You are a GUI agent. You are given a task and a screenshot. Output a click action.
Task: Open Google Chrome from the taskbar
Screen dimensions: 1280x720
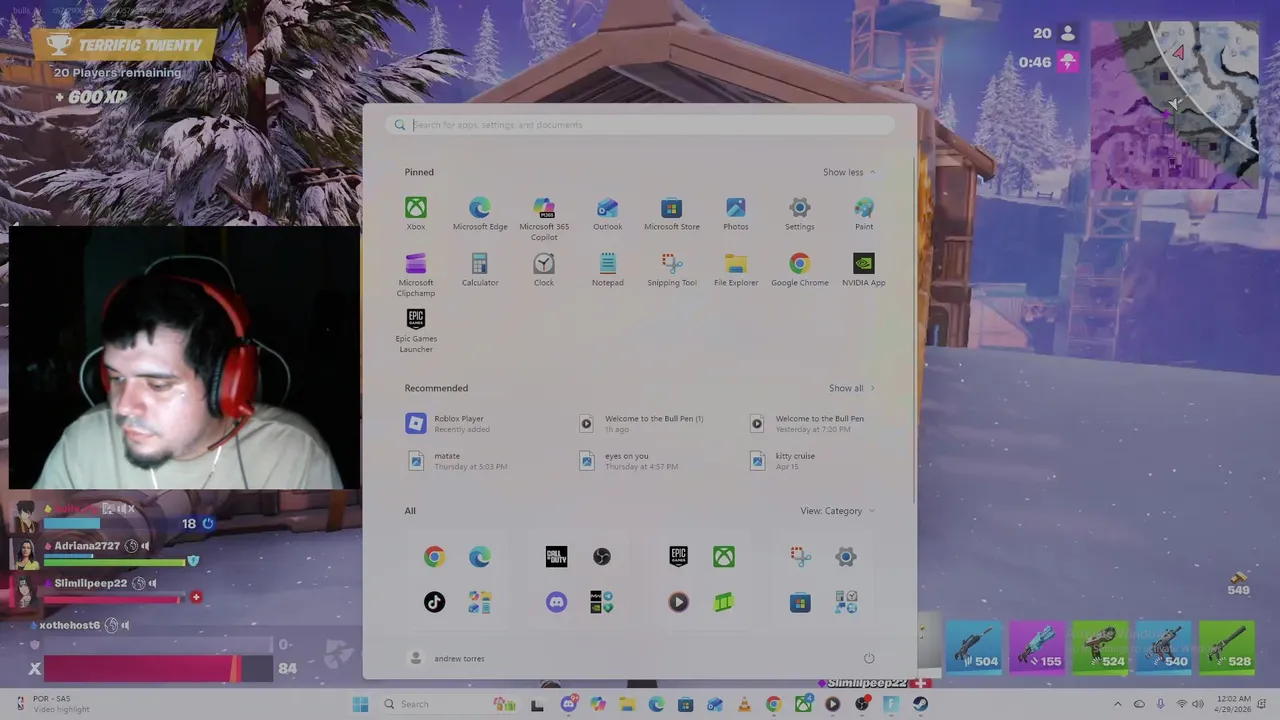coord(774,704)
